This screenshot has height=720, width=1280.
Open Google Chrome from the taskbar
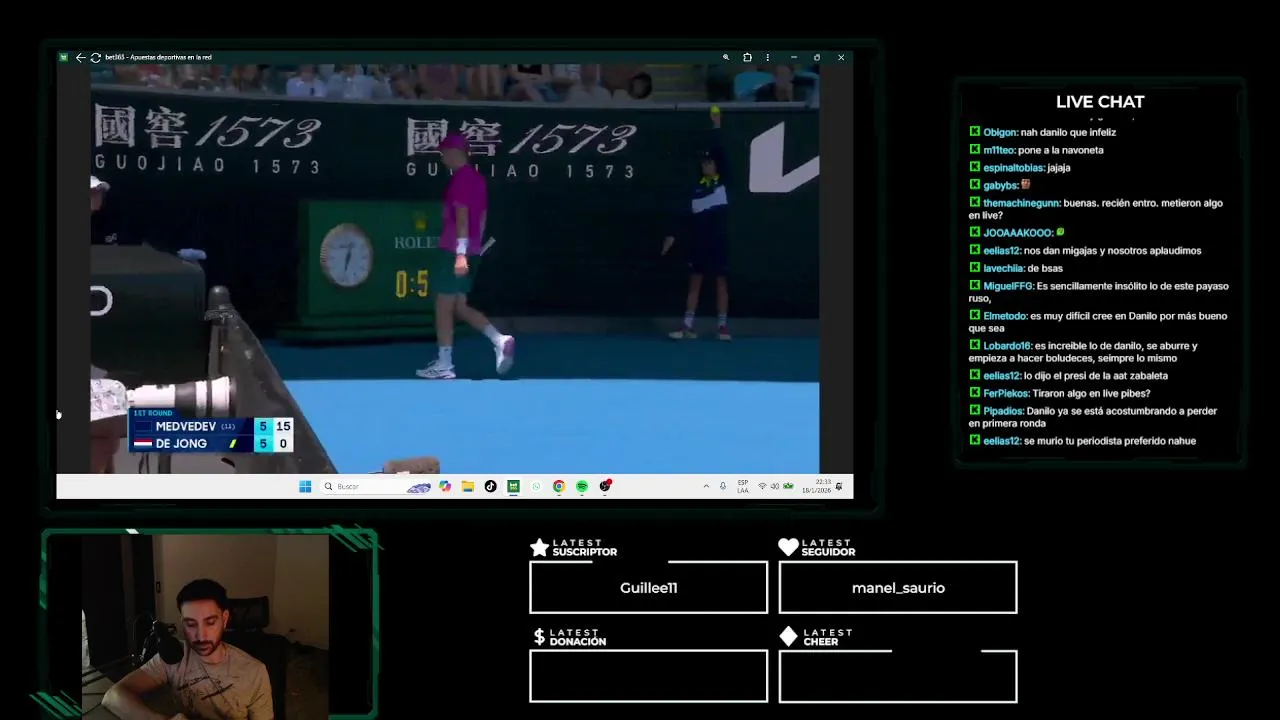coord(559,486)
